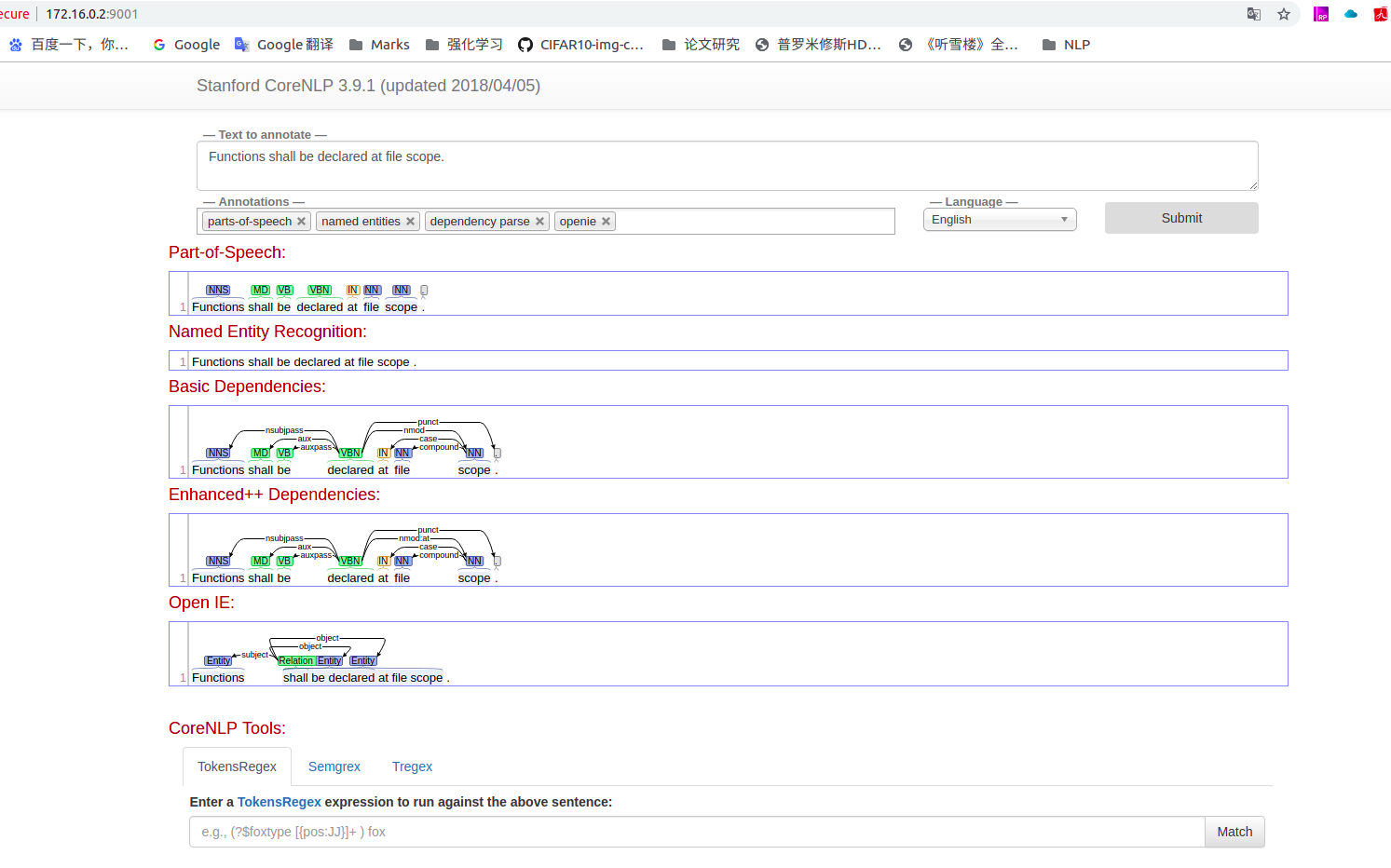Click the Relation tag in Open IE

296,661
